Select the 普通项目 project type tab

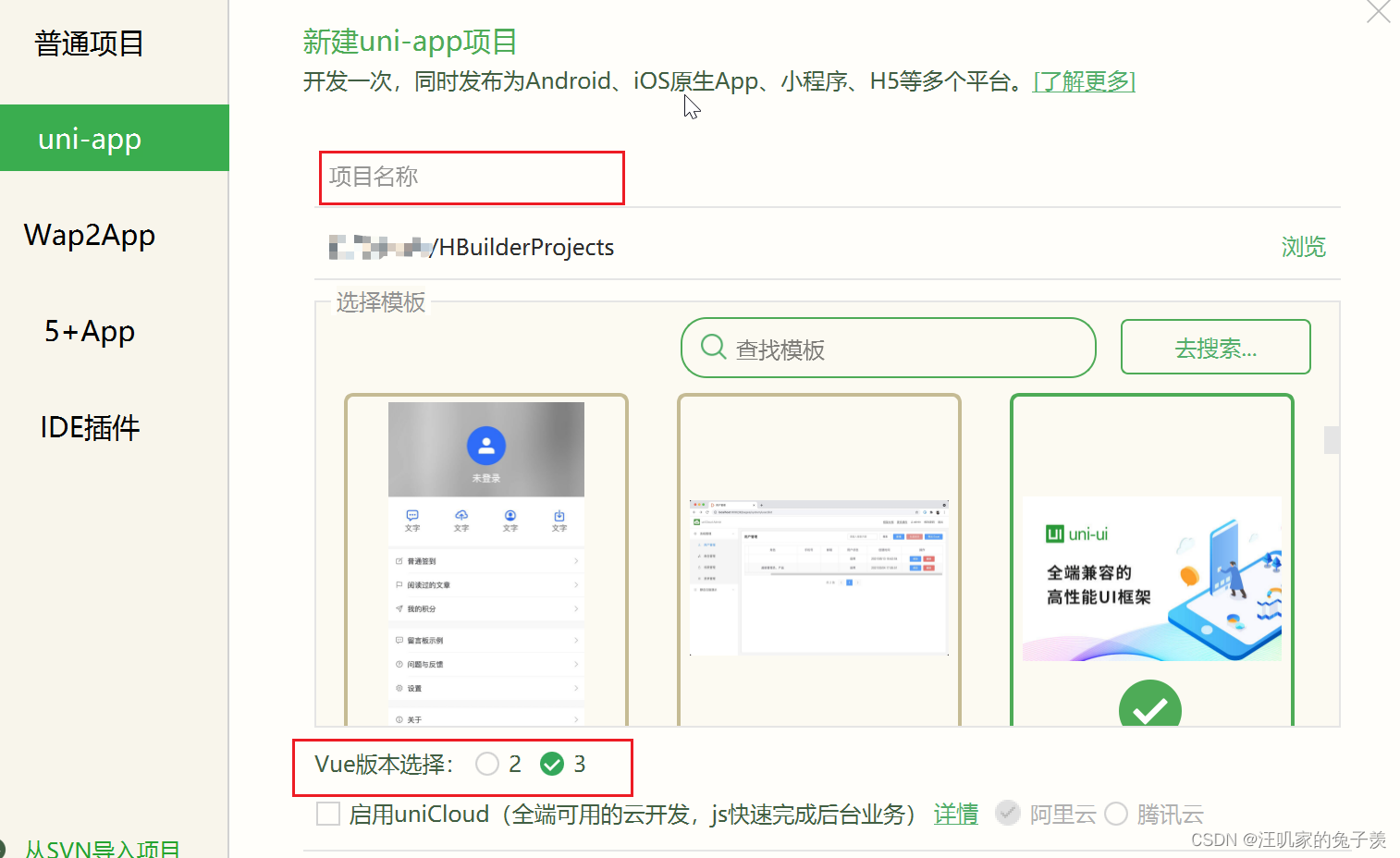90,43
